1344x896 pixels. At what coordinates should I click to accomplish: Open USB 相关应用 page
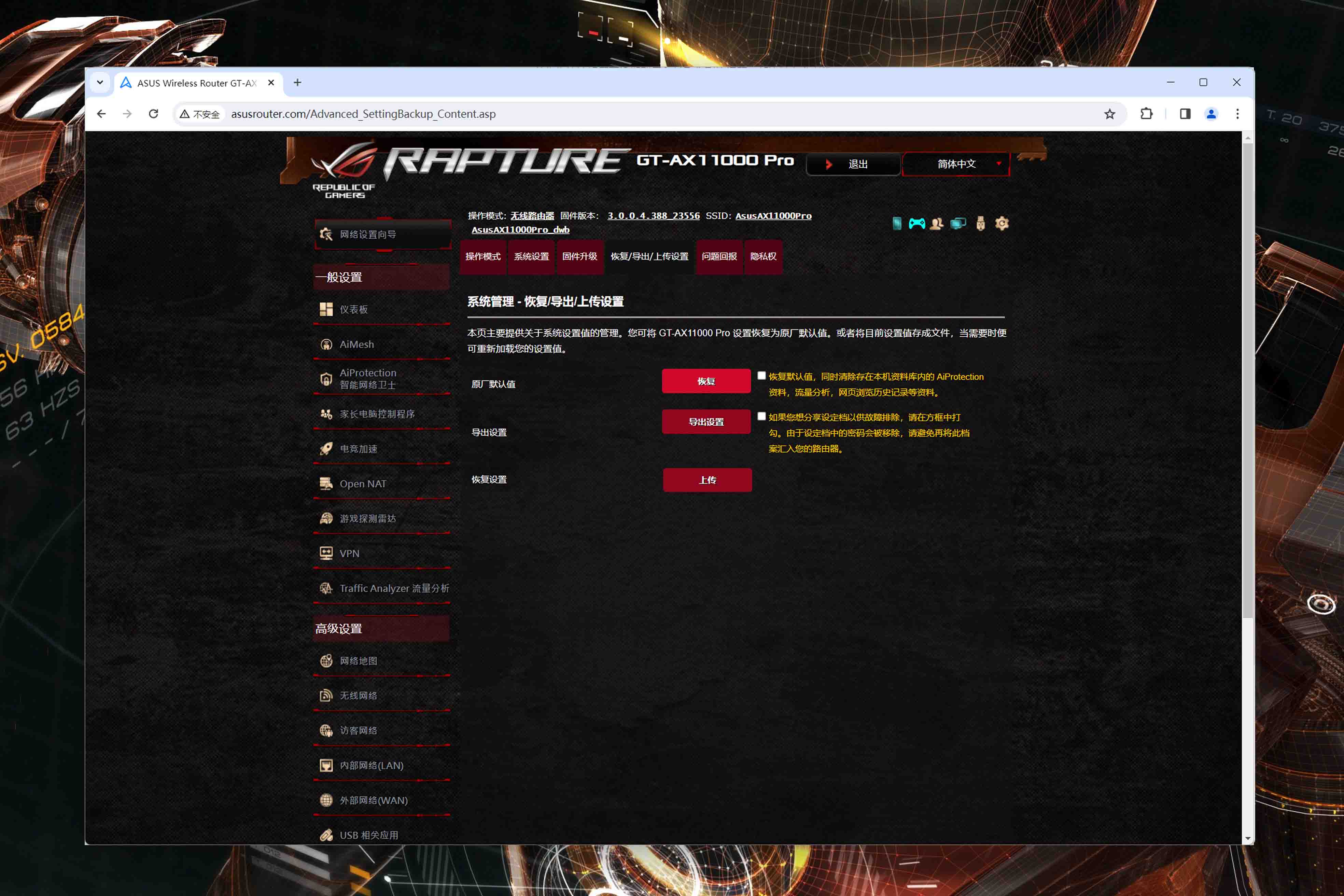coord(382,835)
